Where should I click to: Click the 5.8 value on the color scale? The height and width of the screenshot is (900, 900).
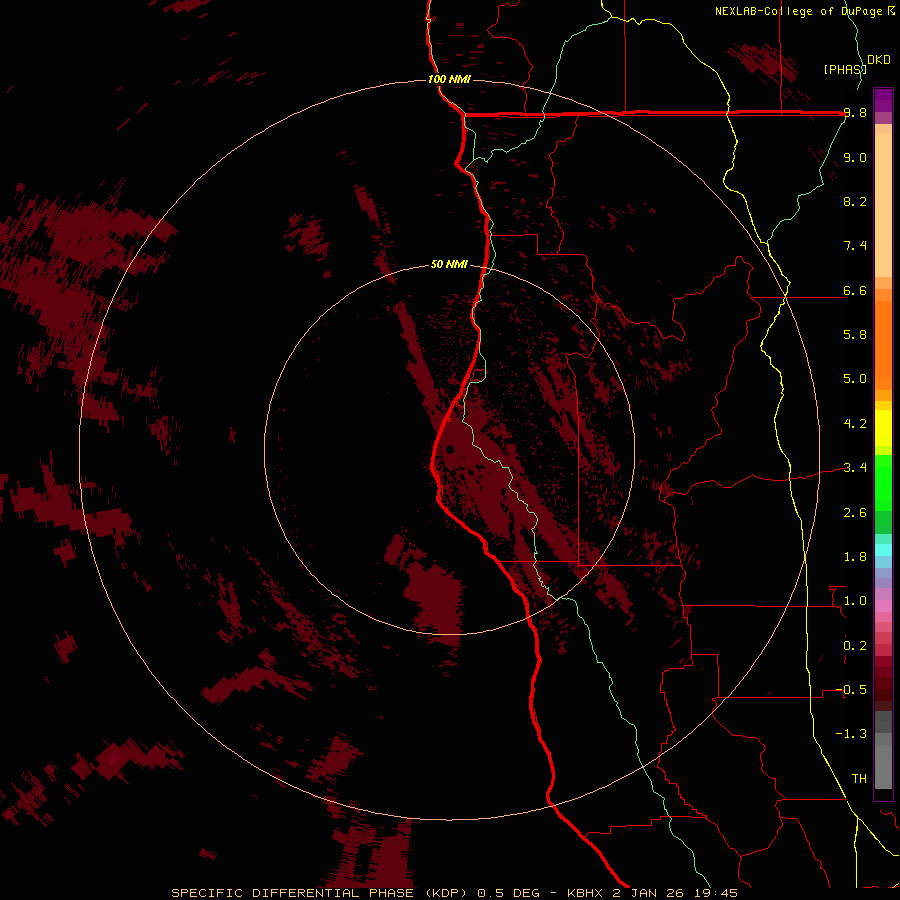pos(855,335)
